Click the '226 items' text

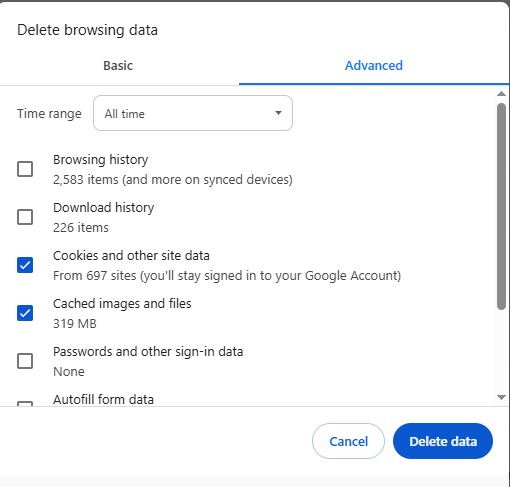[x=81, y=228]
